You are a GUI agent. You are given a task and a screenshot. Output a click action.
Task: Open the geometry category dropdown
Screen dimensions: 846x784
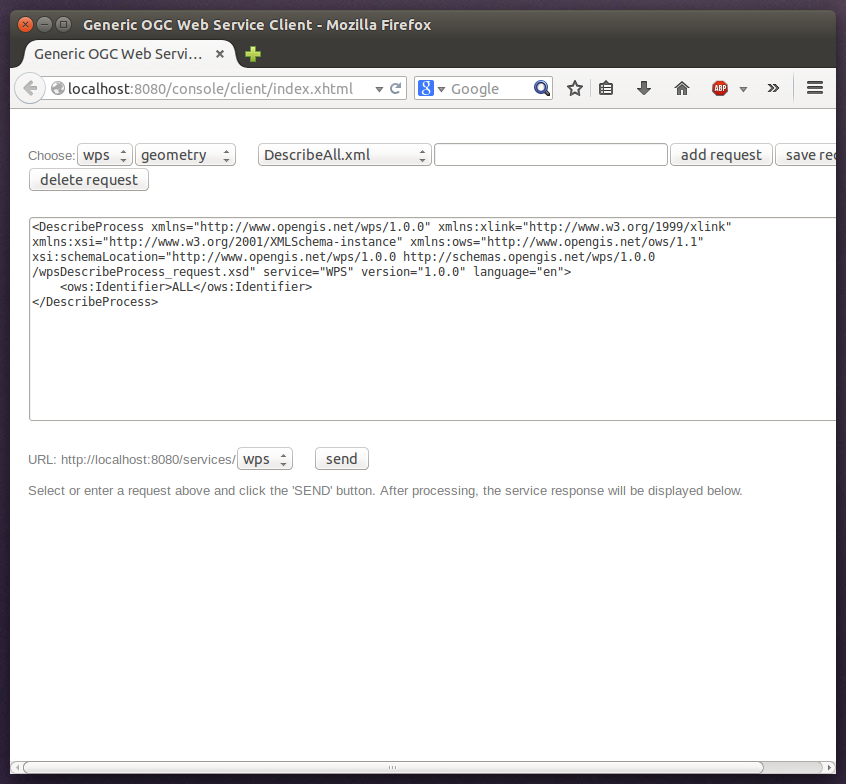click(182, 154)
